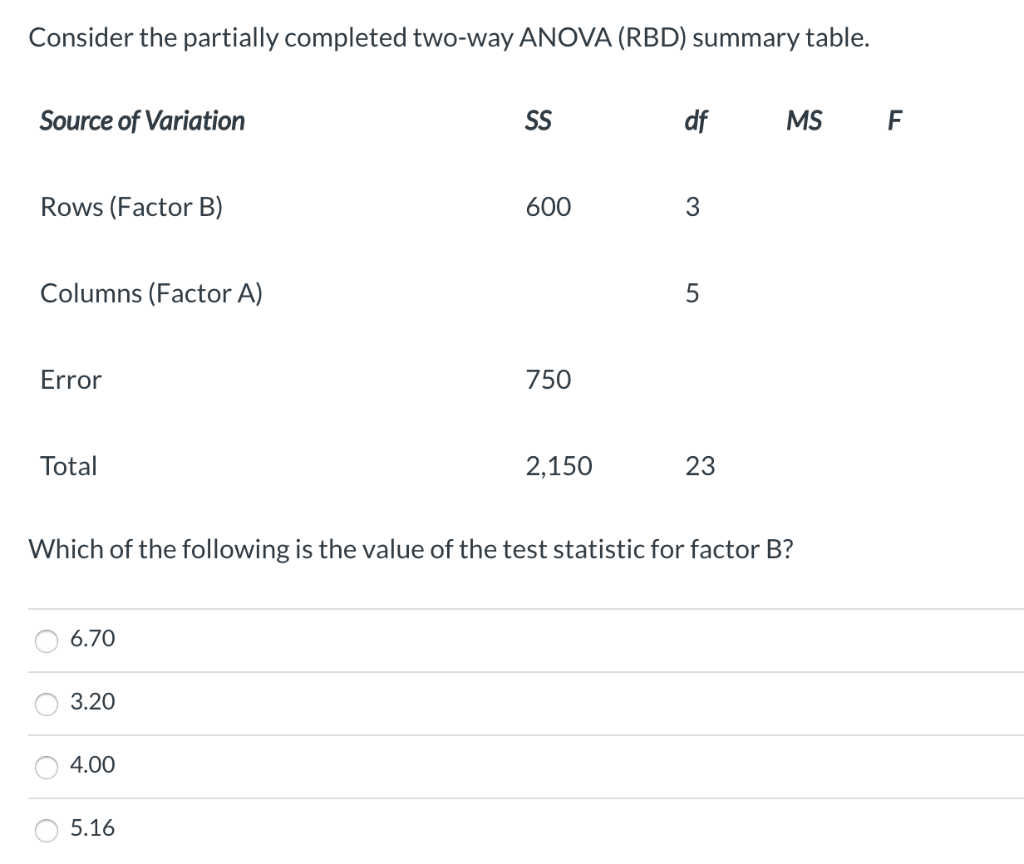Click the Source of Variation column header

coord(142,121)
